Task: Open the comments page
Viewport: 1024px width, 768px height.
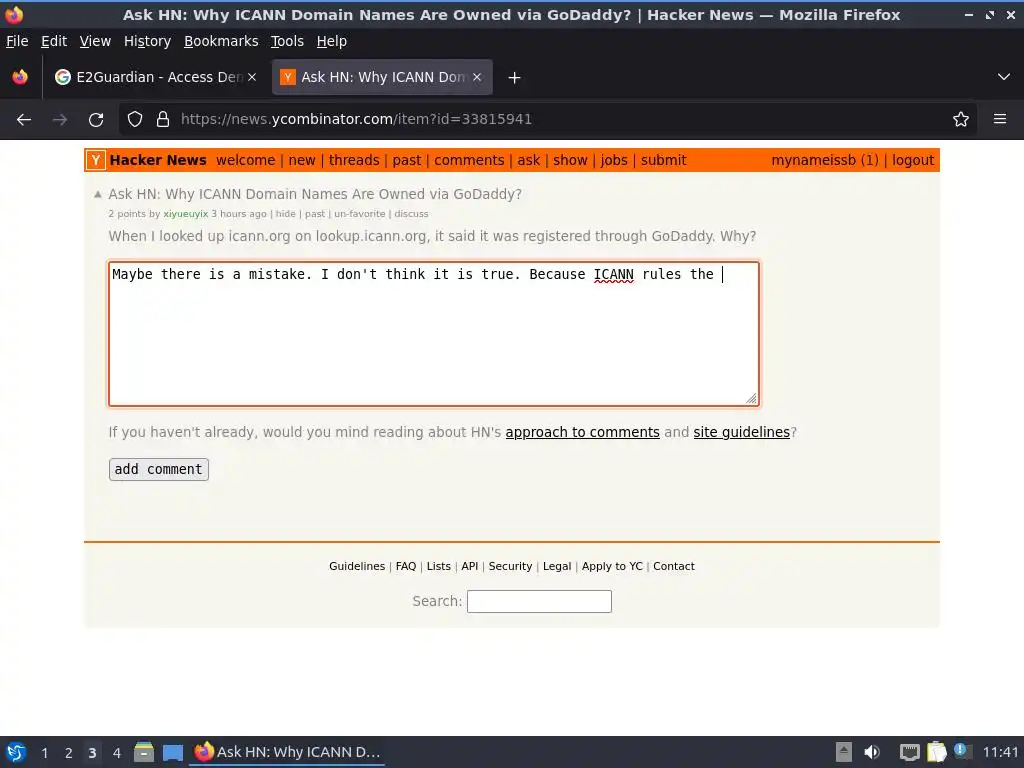Action: [469, 160]
